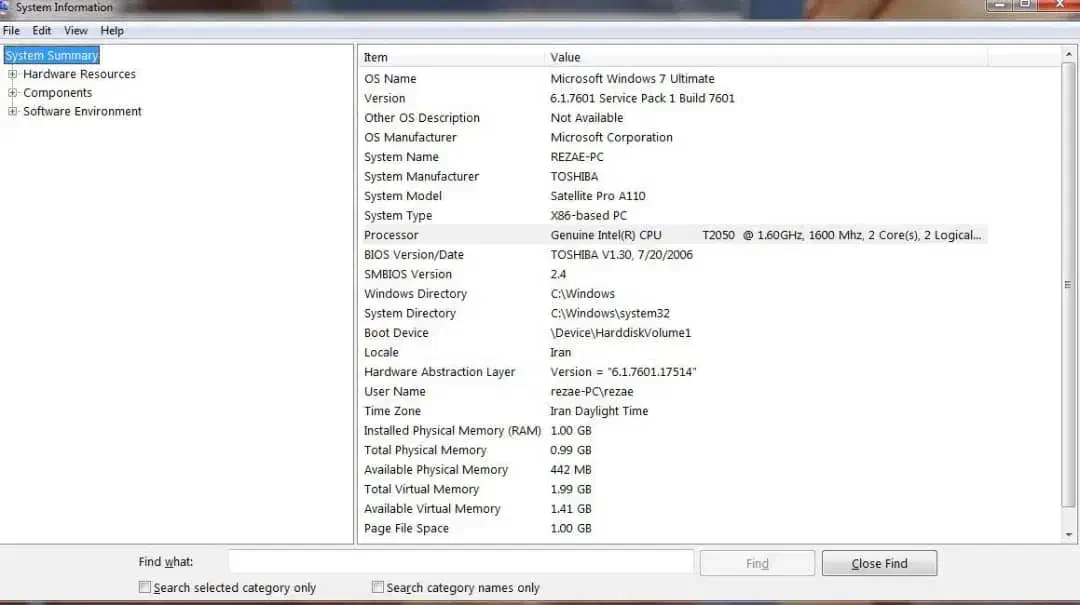Expand the Components tree node
The image size is (1080, 605).
coord(13,93)
